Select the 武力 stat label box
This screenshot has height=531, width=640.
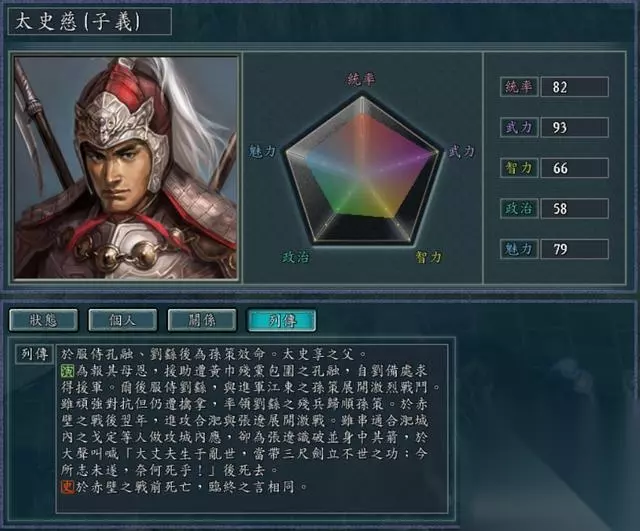pyautogui.click(x=519, y=127)
